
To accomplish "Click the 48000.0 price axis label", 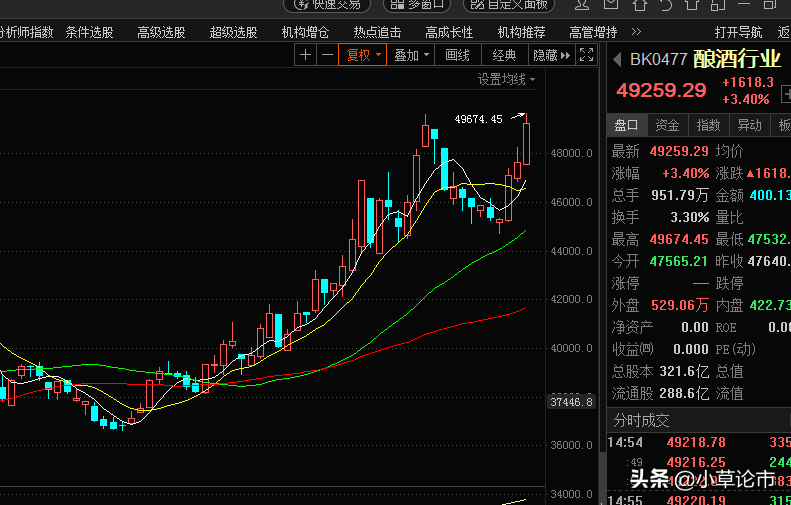I will [572, 153].
